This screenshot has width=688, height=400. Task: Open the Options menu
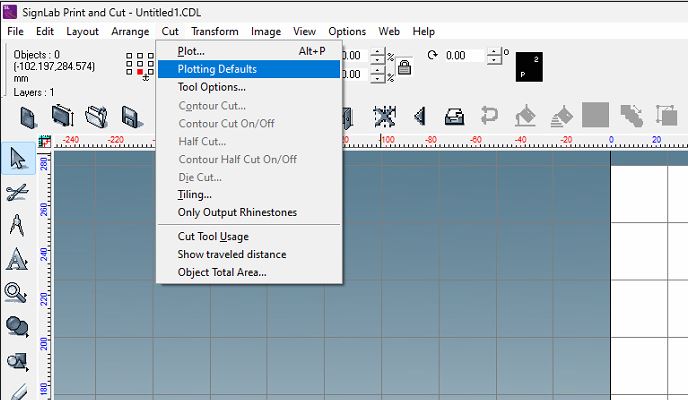(347, 32)
